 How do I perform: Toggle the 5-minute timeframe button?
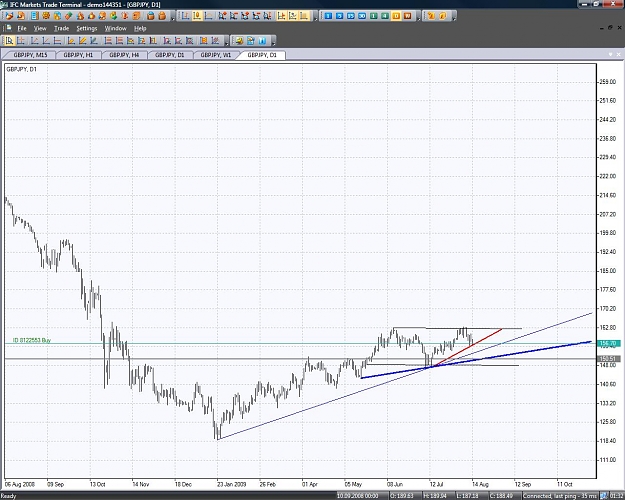click(x=339, y=16)
